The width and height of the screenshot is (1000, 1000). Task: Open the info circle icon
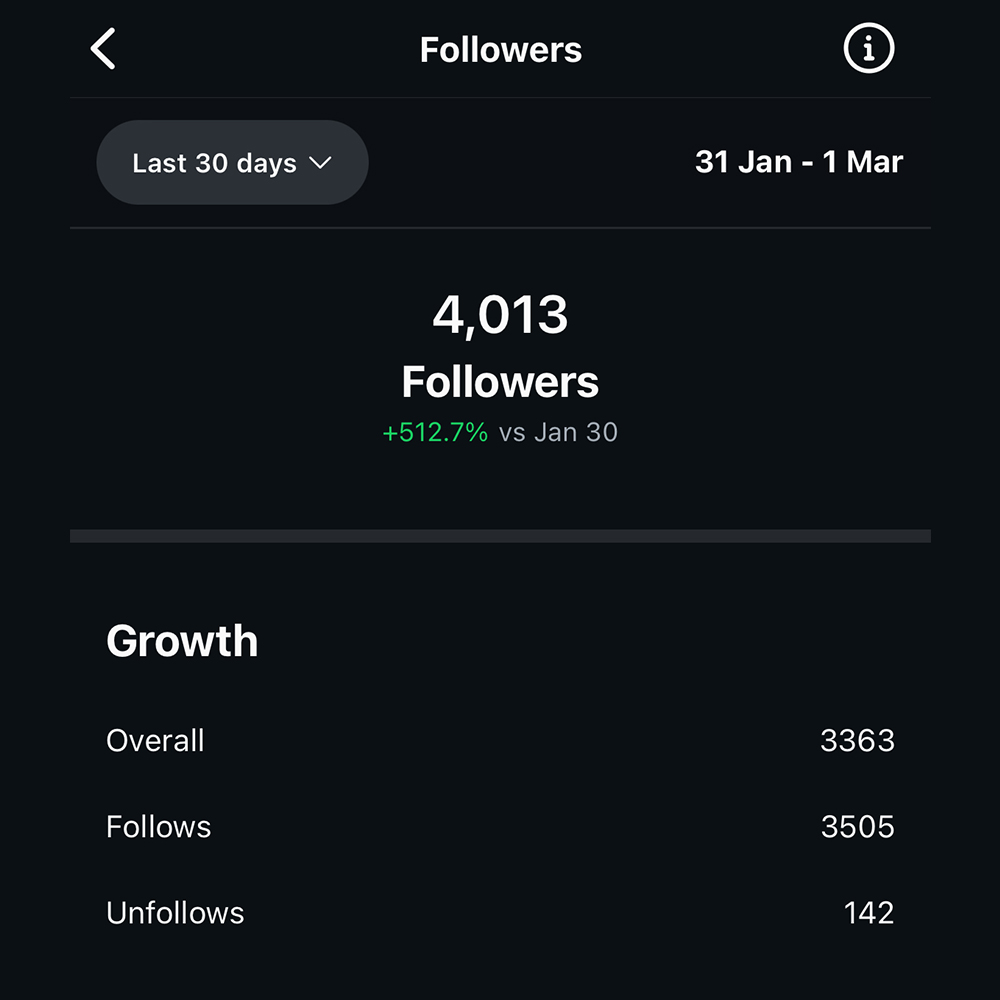click(x=868, y=49)
